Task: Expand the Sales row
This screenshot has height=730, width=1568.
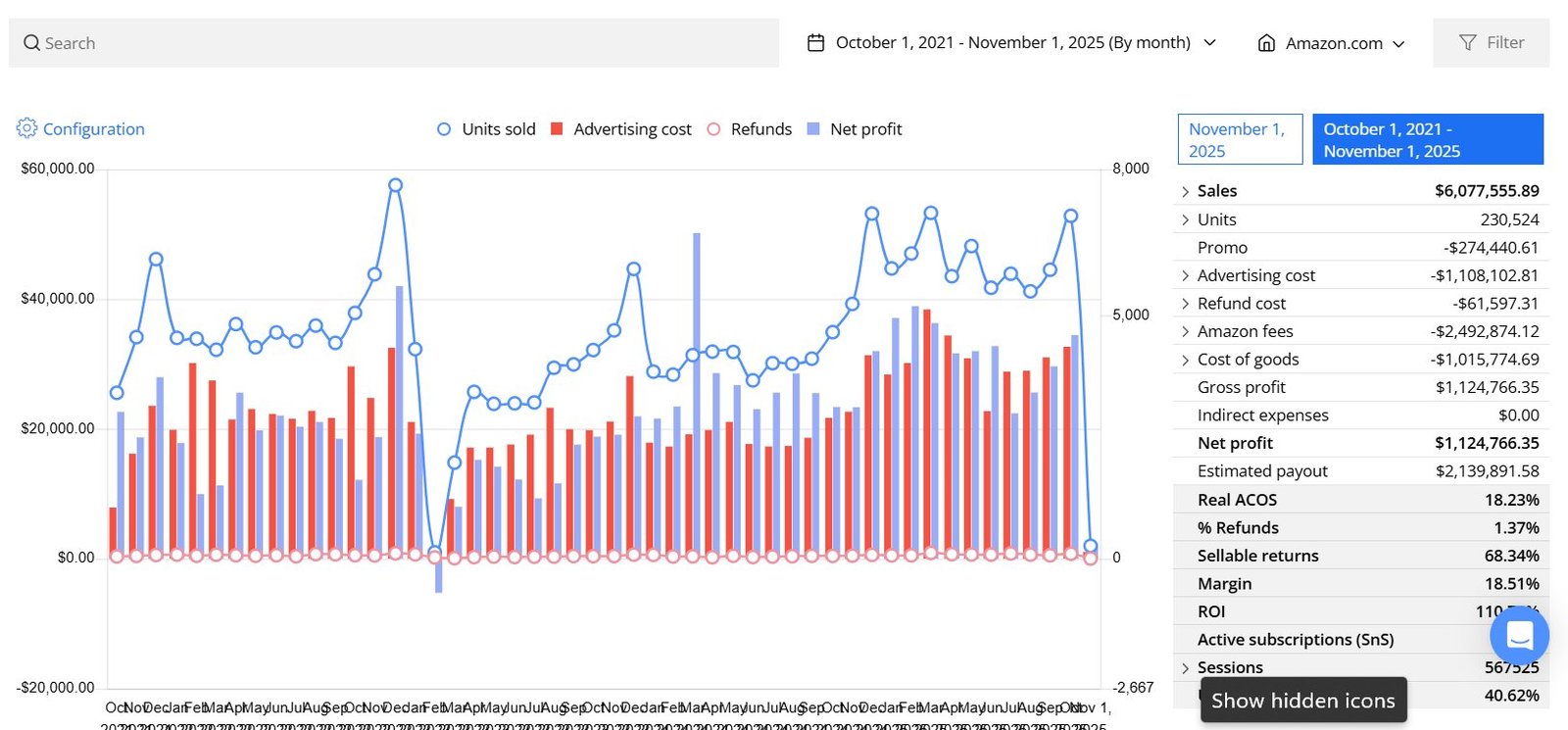Action: 1185,192
